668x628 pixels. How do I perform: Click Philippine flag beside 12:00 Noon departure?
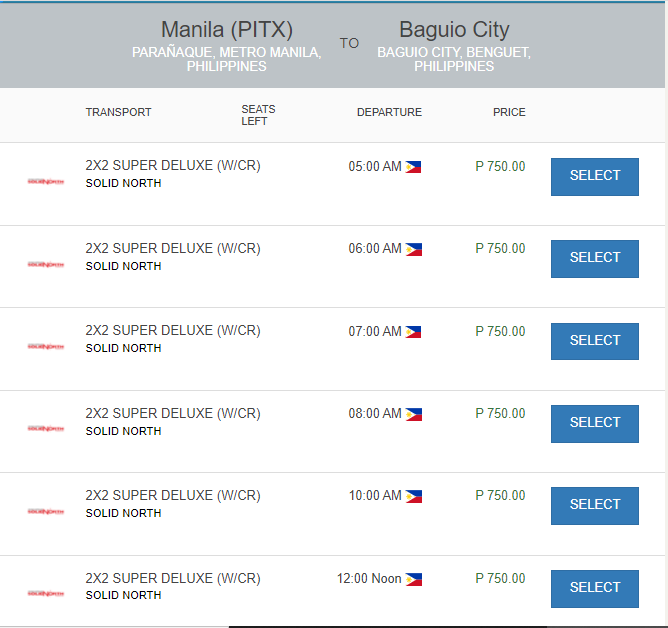click(x=413, y=579)
